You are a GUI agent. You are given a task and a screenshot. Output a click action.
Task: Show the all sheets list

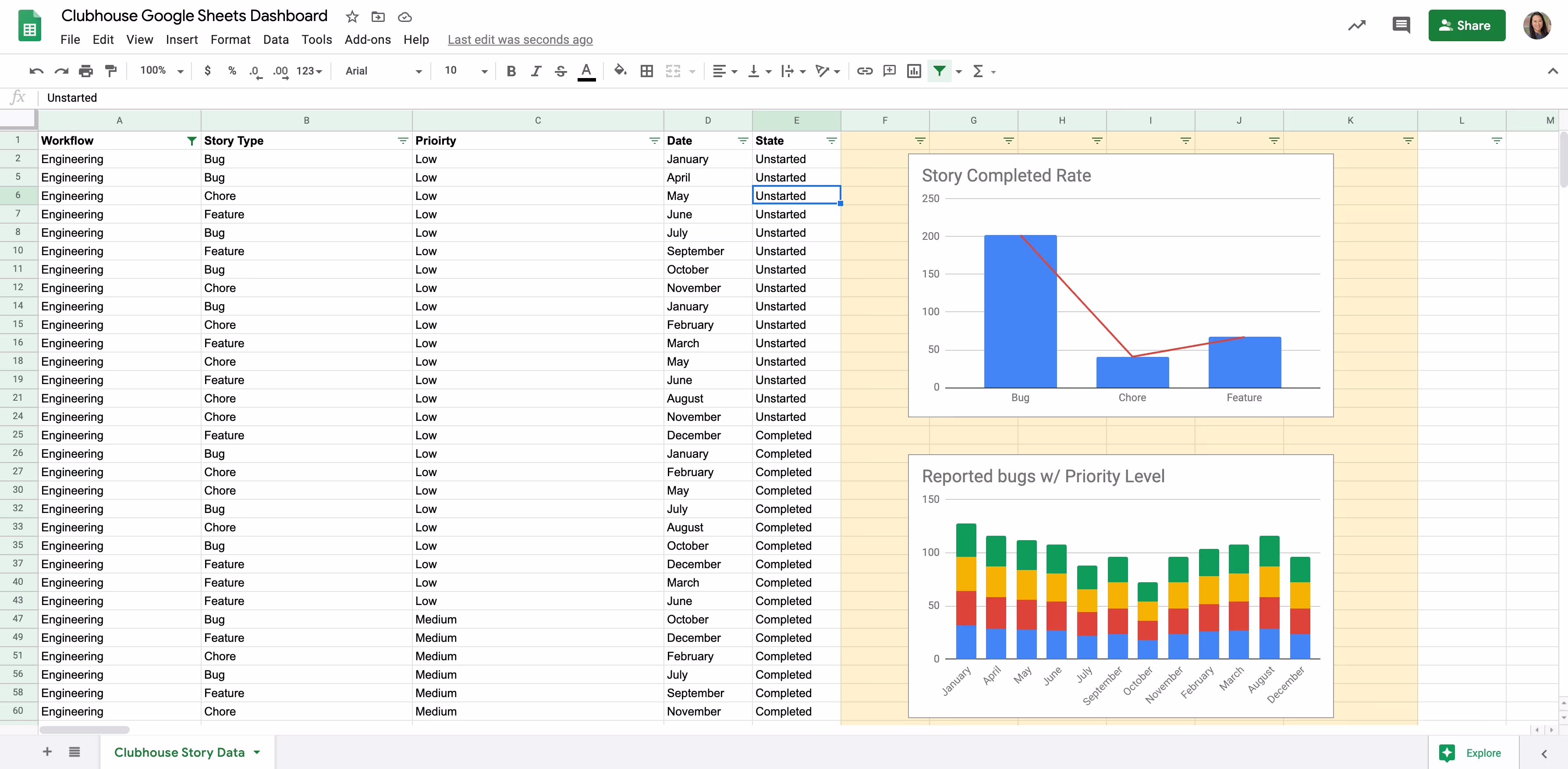pyautogui.click(x=74, y=752)
